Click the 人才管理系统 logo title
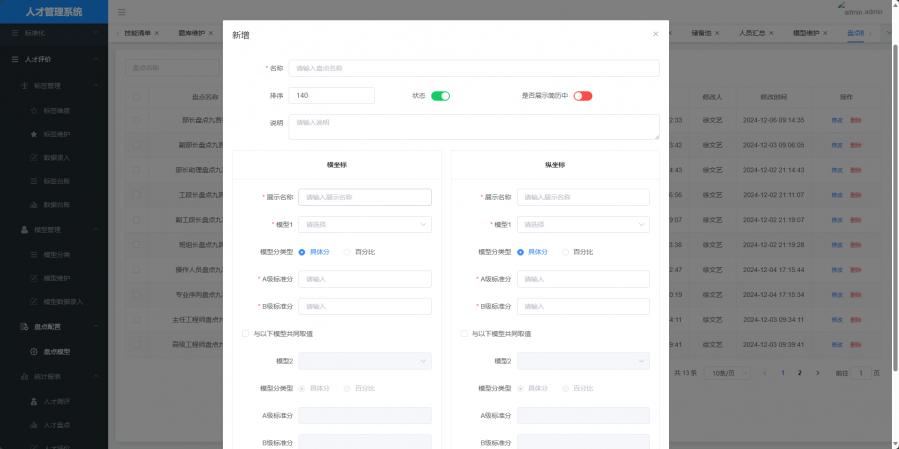The image size is (899, 449). [x=54, y=11]
